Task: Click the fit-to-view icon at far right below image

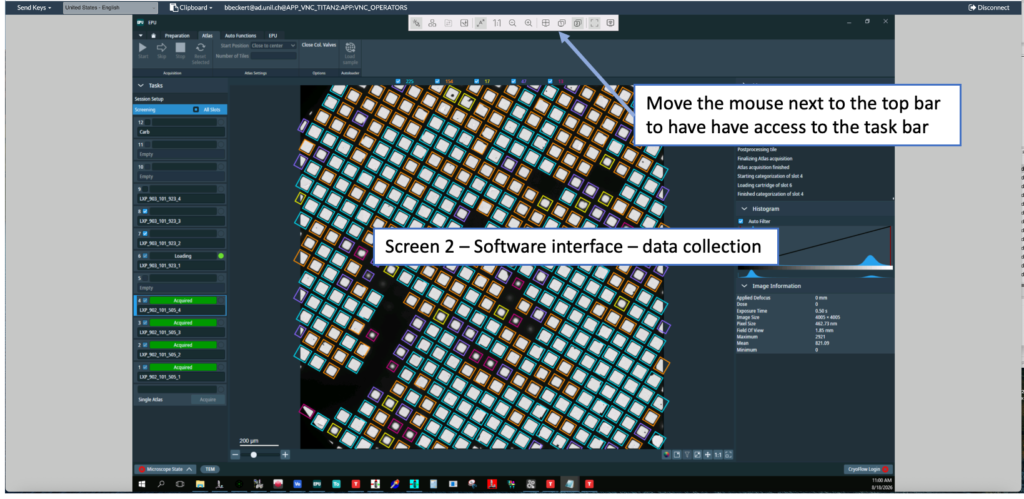Action: click(729, 455)
